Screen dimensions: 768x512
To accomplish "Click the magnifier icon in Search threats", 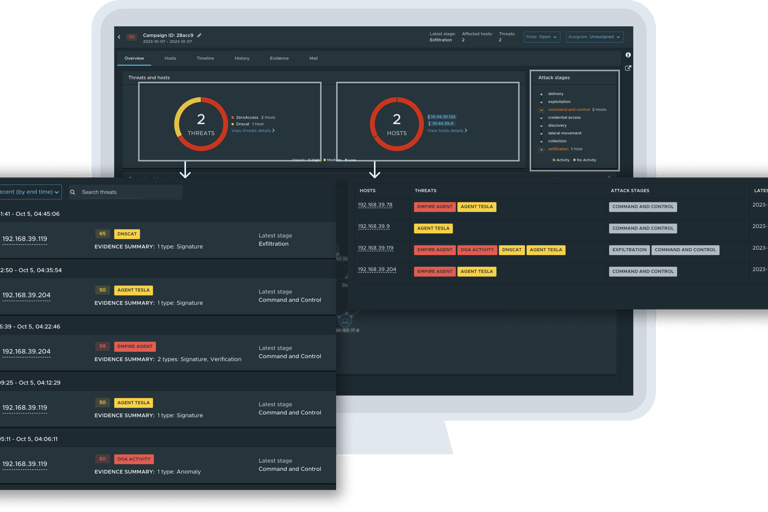I will point(72,192).
